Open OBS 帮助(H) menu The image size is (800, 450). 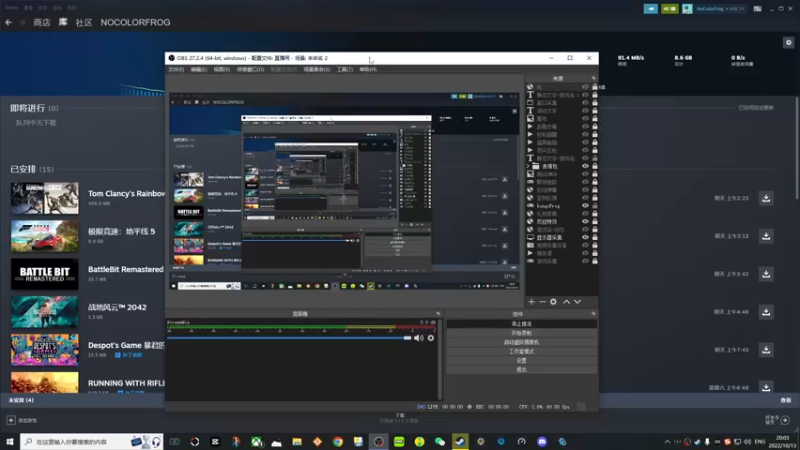(368, 69)
